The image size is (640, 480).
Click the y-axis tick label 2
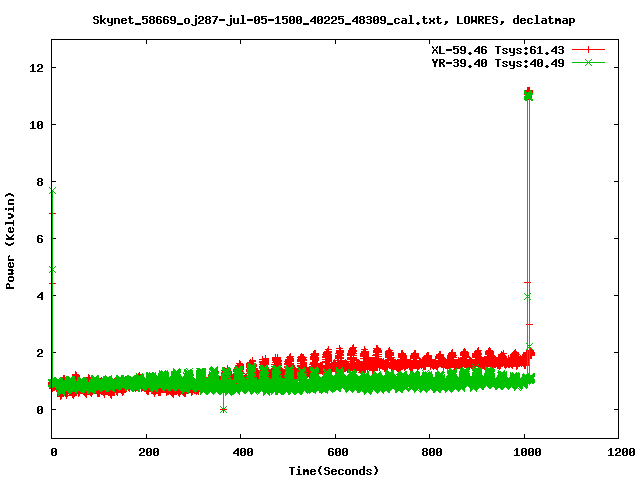pyautogui.click(x=40, y=353)
